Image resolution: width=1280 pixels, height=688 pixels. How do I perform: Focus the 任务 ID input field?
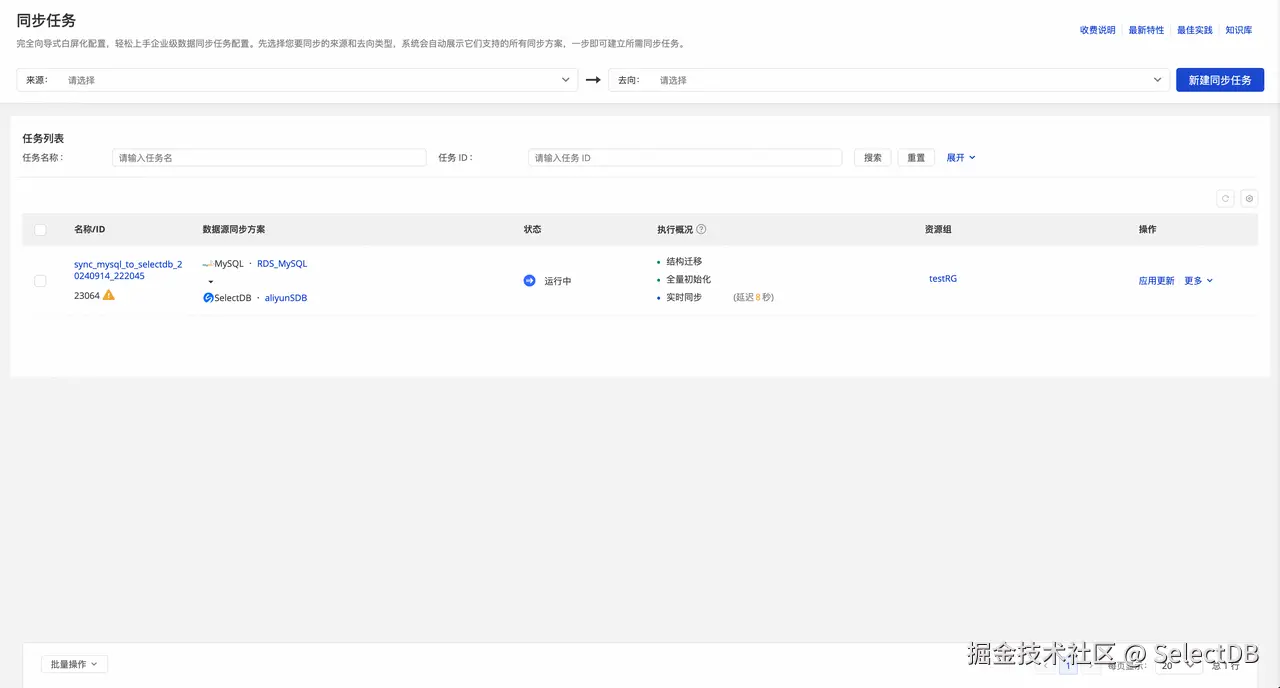pyautogui.click(x=685, y=158)
